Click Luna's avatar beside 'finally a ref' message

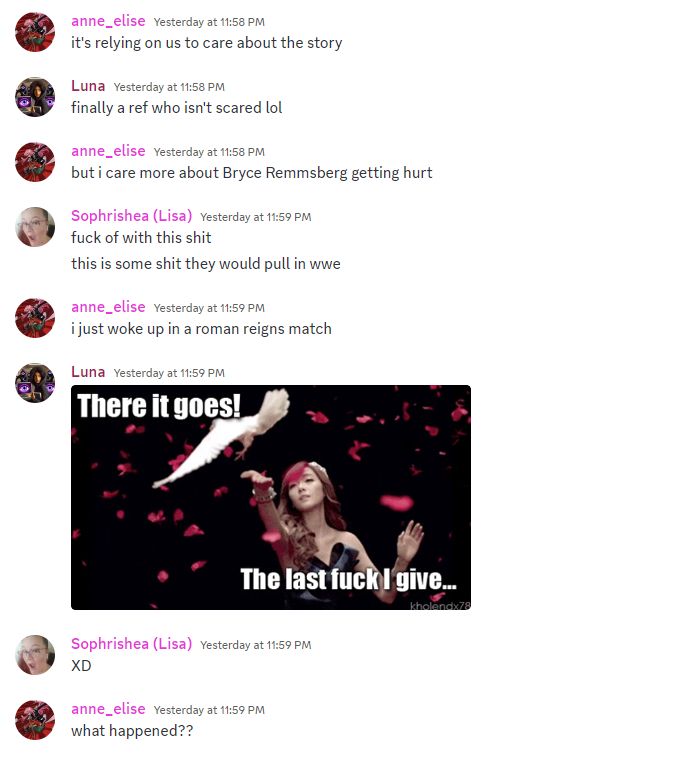pos(35,97)
